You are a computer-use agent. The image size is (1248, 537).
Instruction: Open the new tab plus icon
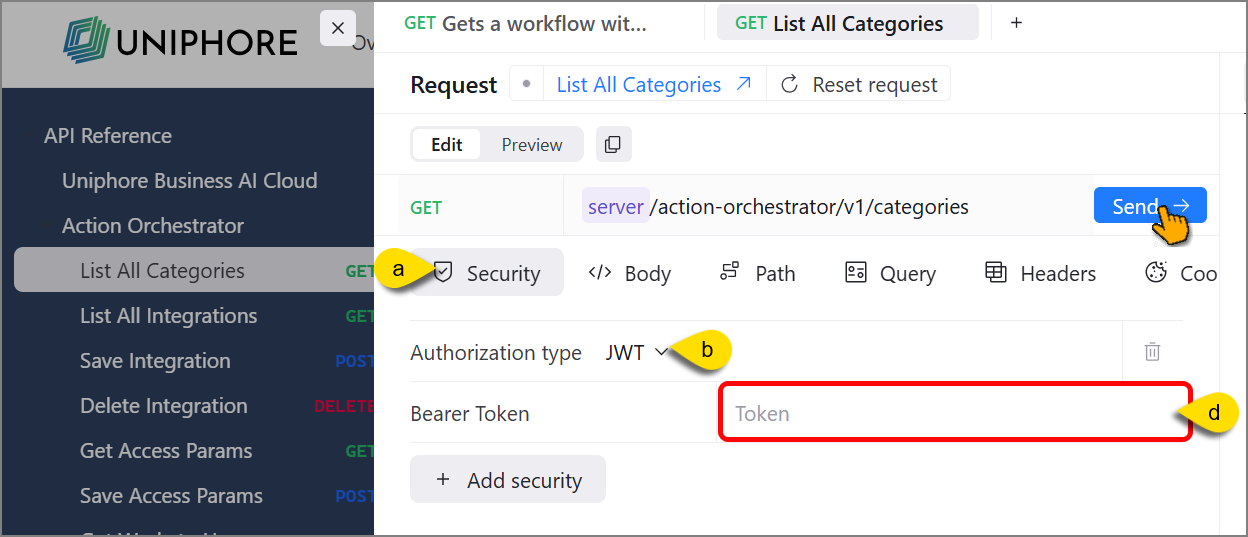[x=1016, y=22]
